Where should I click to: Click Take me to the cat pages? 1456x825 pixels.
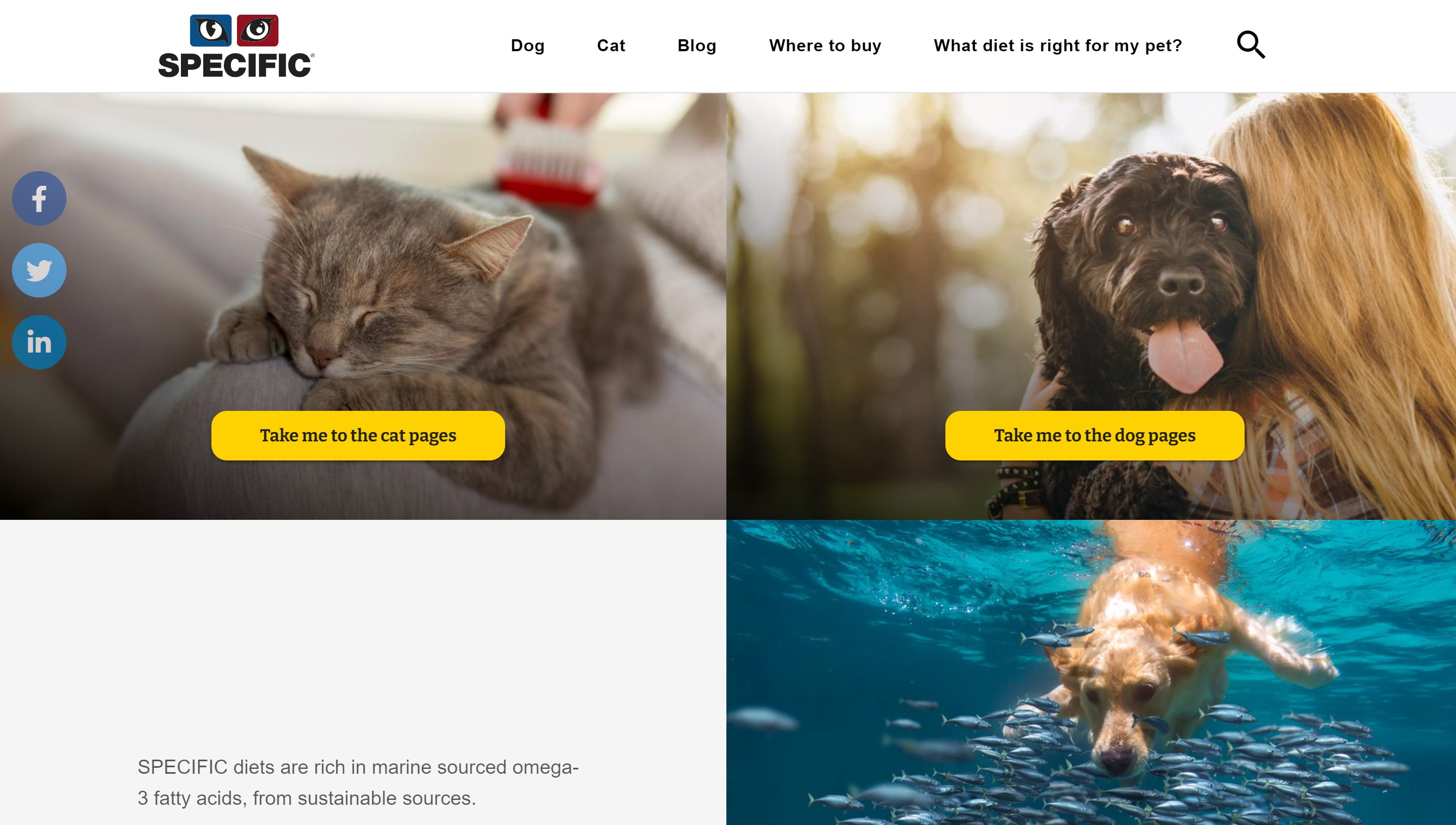point(358,435)
